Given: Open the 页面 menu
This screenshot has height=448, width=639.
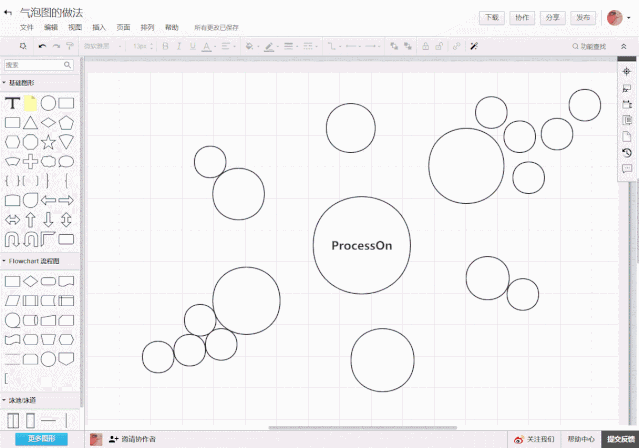Looking at the screenshot, I should click(x=123, y=27).
